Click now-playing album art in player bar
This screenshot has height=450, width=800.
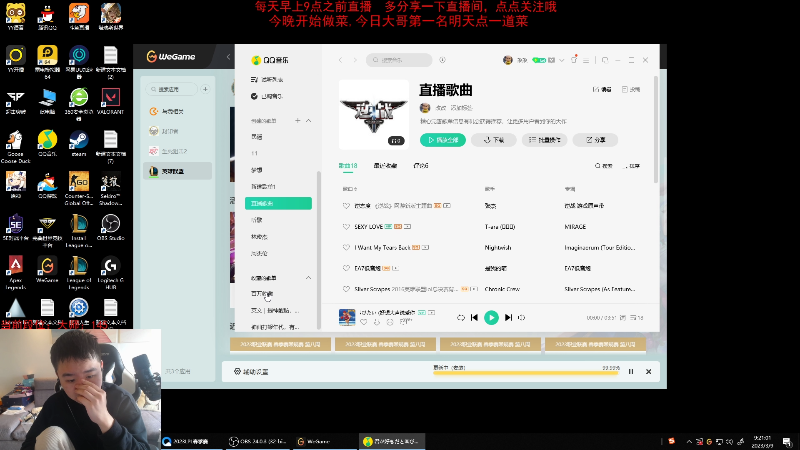[347, 317]
